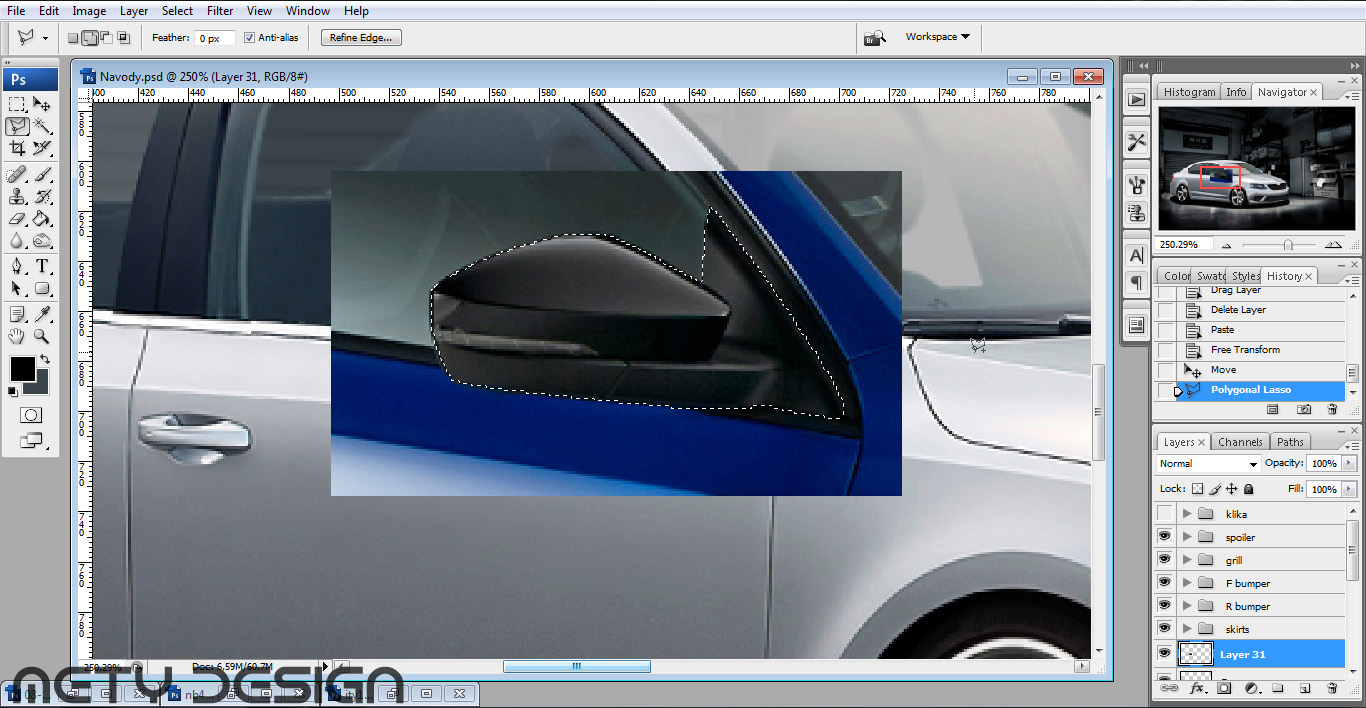Pick the Magic Wand tool
This screenshot has width=1366, height=708.
[42, 126]
